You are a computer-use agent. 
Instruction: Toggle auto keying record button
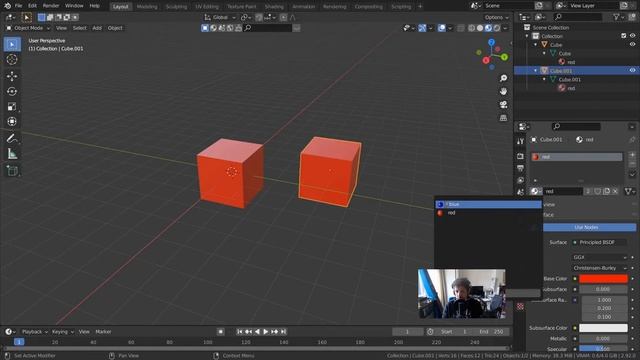click(220, 332)
